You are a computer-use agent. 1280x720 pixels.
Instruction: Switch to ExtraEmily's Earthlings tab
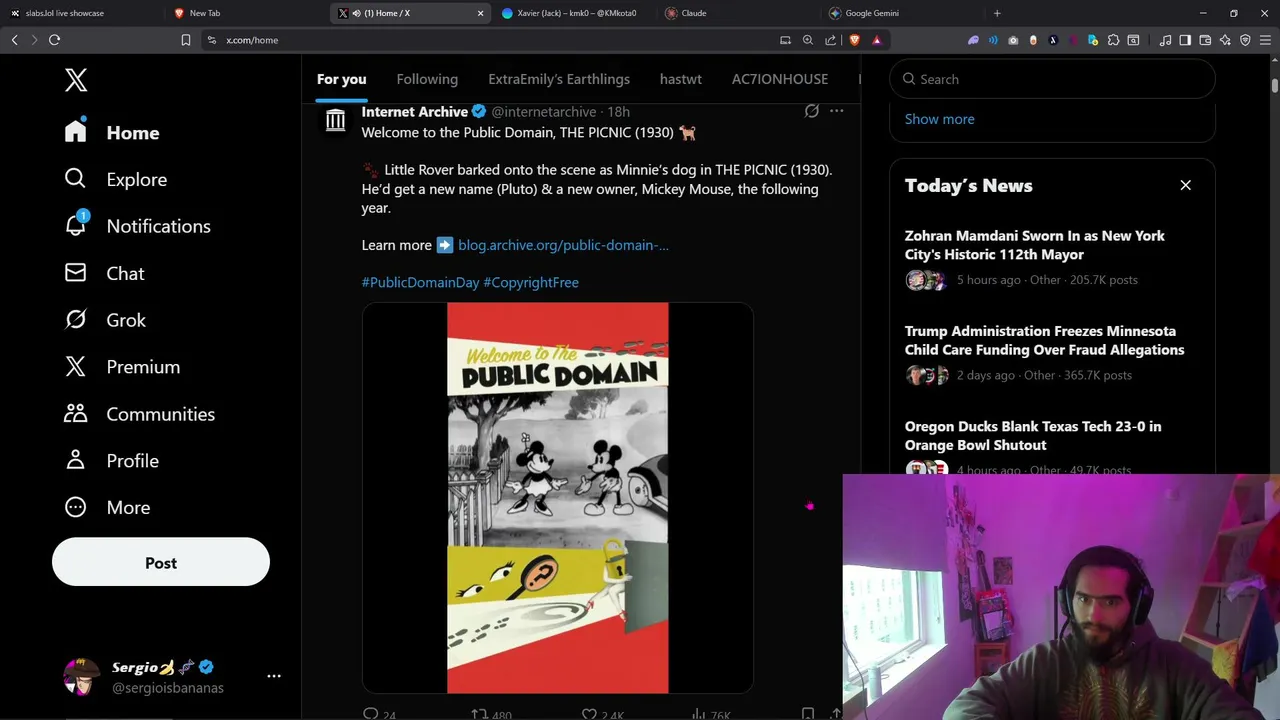point(559,79)
